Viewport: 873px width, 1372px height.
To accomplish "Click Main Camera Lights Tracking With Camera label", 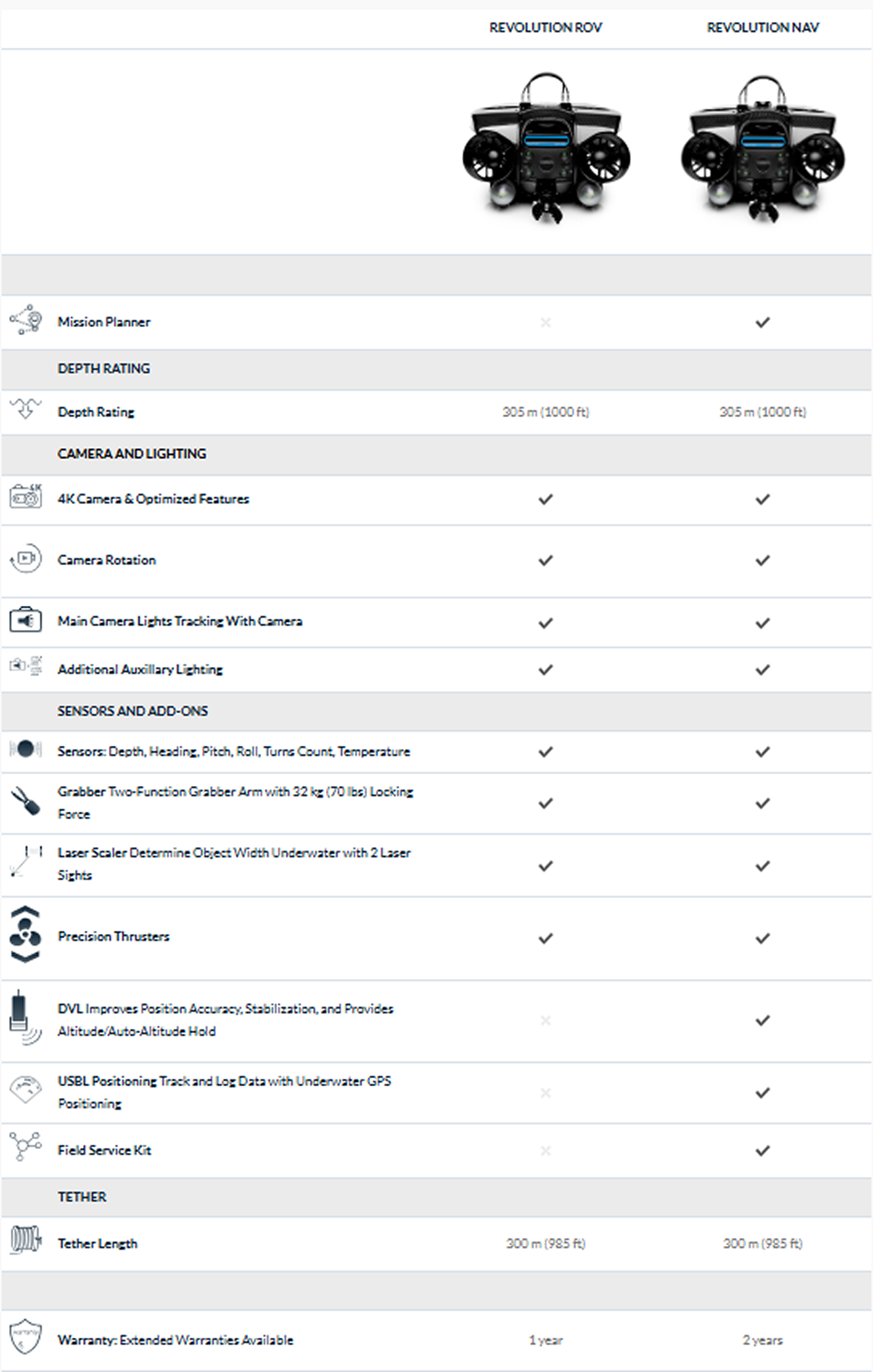I will (180, 621).
